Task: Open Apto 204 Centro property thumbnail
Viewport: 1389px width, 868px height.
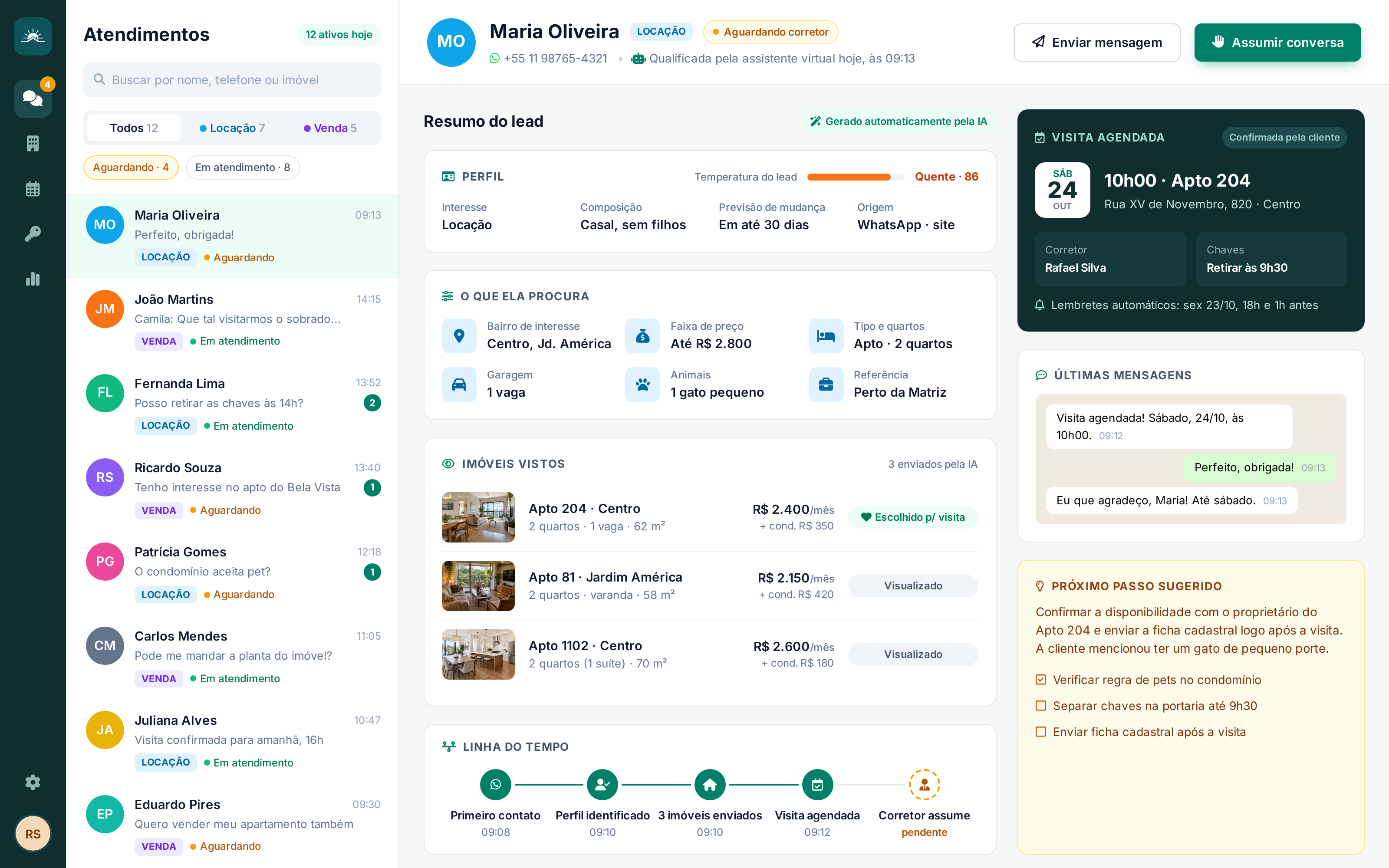Action: point(478,517)
